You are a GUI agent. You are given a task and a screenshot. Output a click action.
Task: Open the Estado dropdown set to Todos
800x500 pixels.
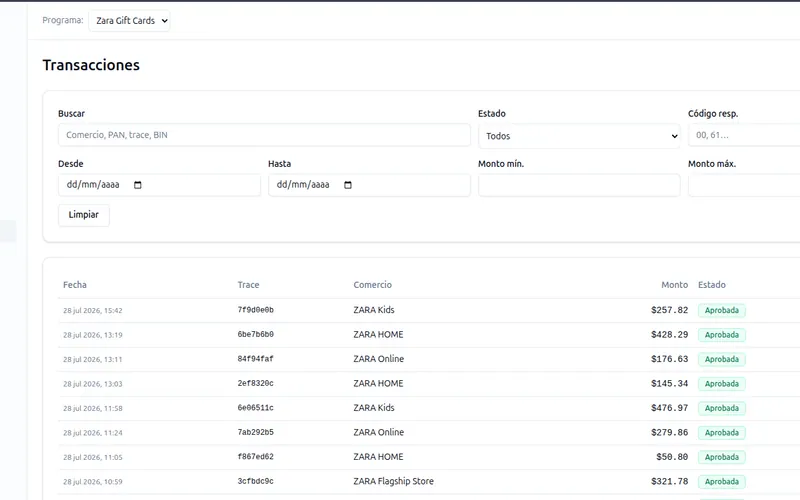coord(579,136)
